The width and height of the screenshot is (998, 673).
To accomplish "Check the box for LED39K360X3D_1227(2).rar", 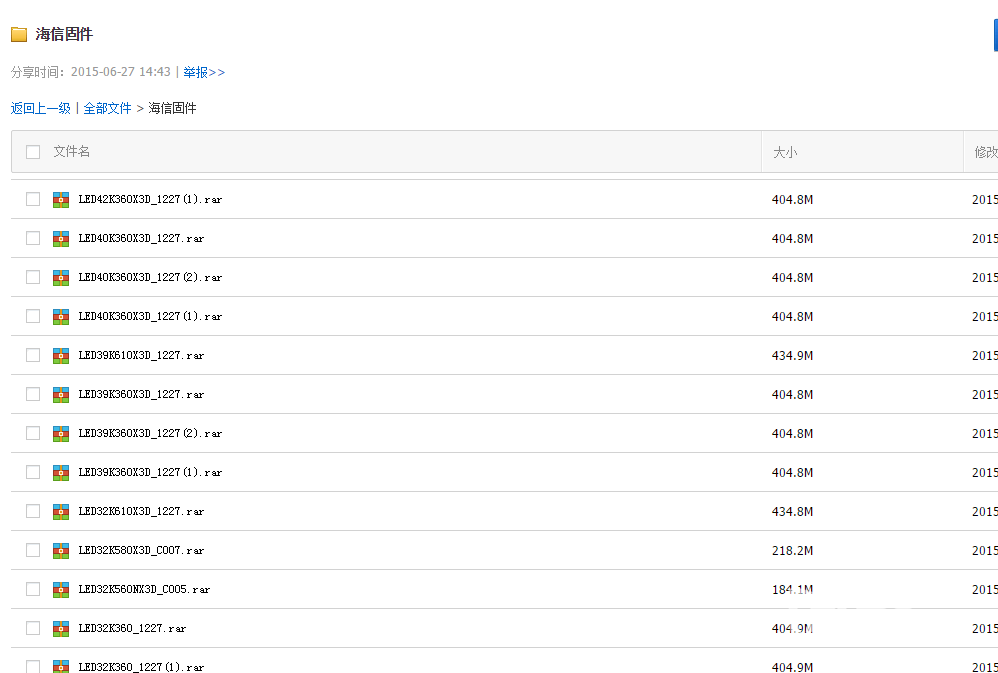I will (x=33, y=433).
